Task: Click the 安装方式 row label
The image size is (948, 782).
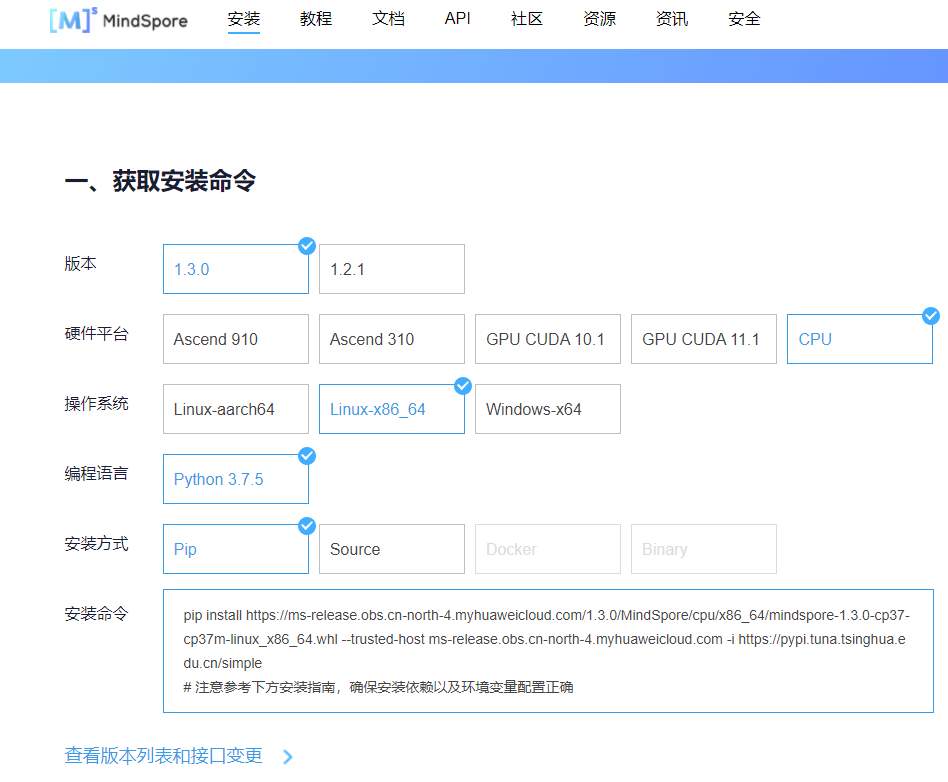Action: tap(96, 544)
